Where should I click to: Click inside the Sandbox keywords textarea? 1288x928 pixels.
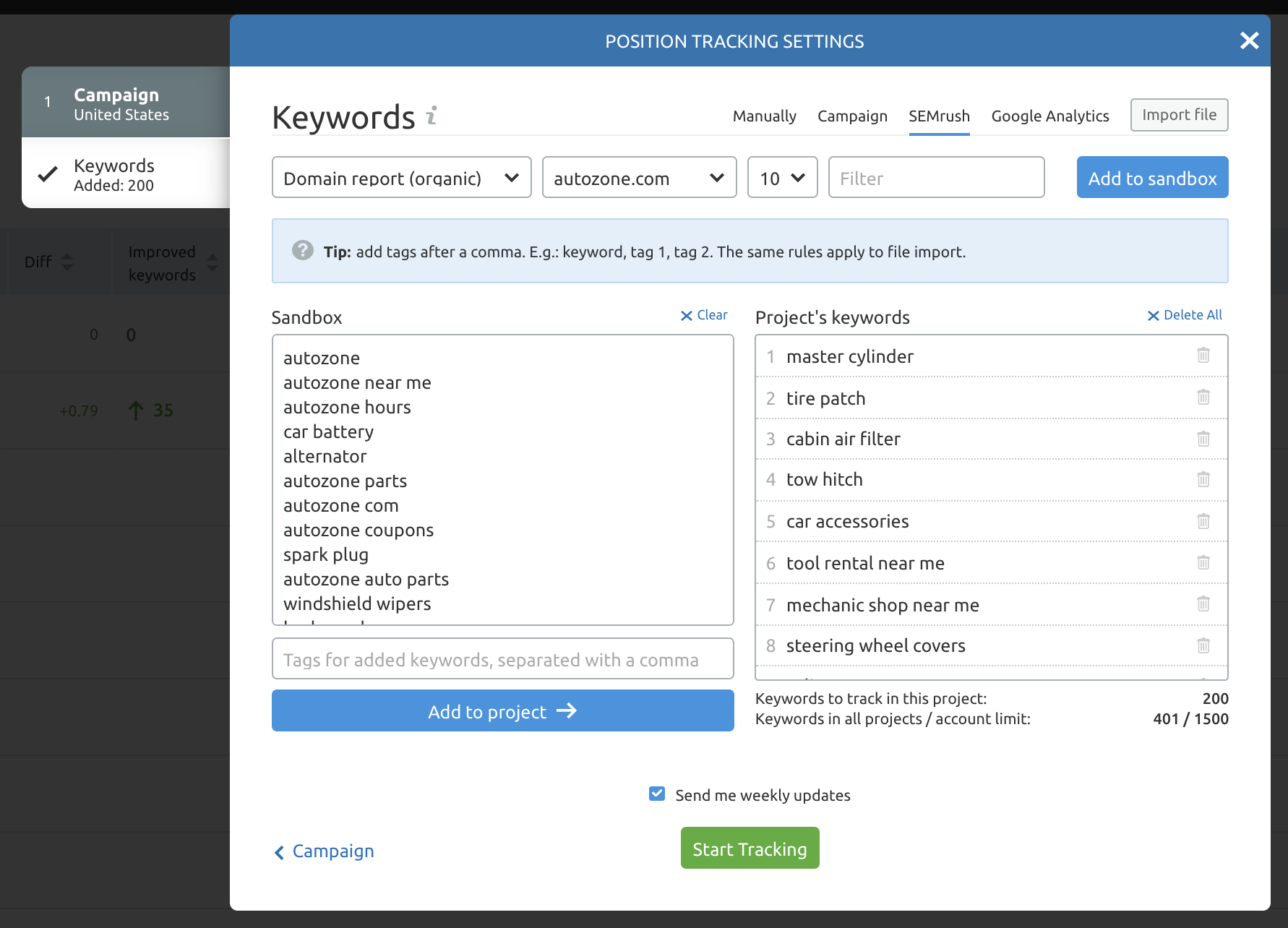(502, 480)
